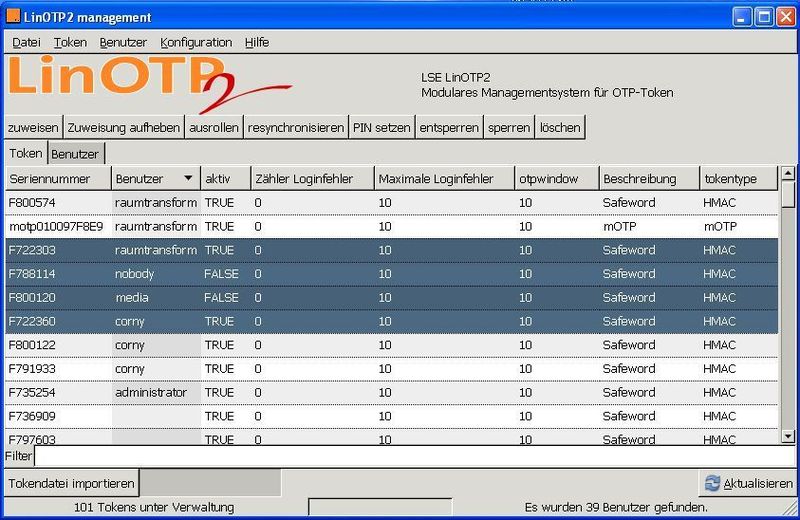Open the Hilfe menu

(x=257, y=42)
